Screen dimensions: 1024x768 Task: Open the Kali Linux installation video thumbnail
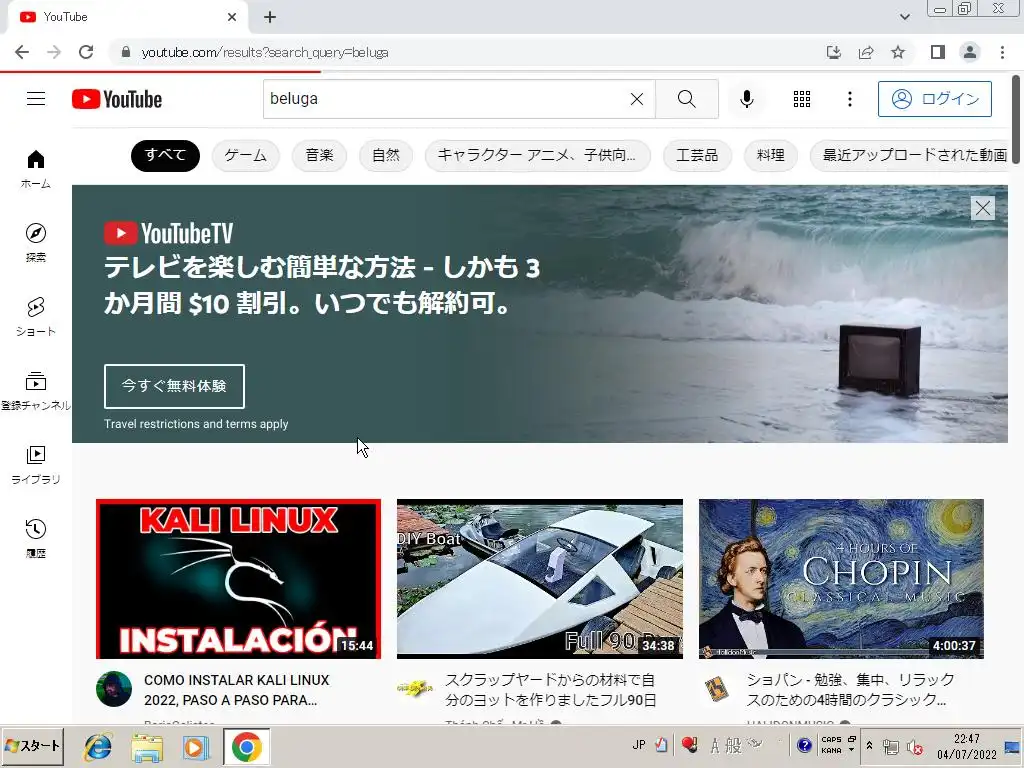click(x=238, y=579)
